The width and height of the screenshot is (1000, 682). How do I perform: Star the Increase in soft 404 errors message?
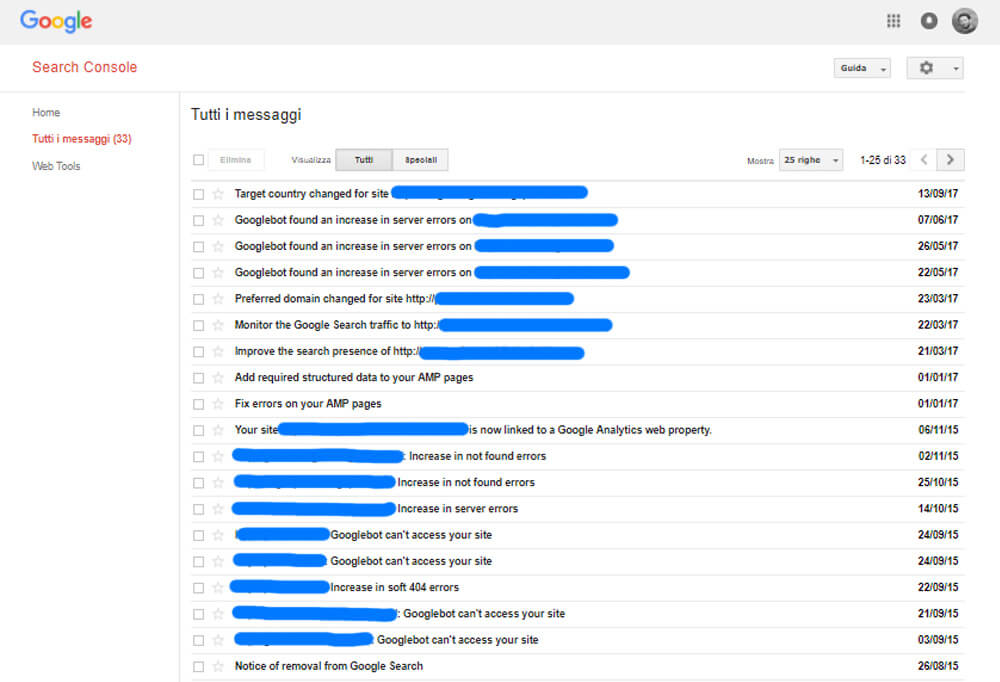tap(218, 588)
